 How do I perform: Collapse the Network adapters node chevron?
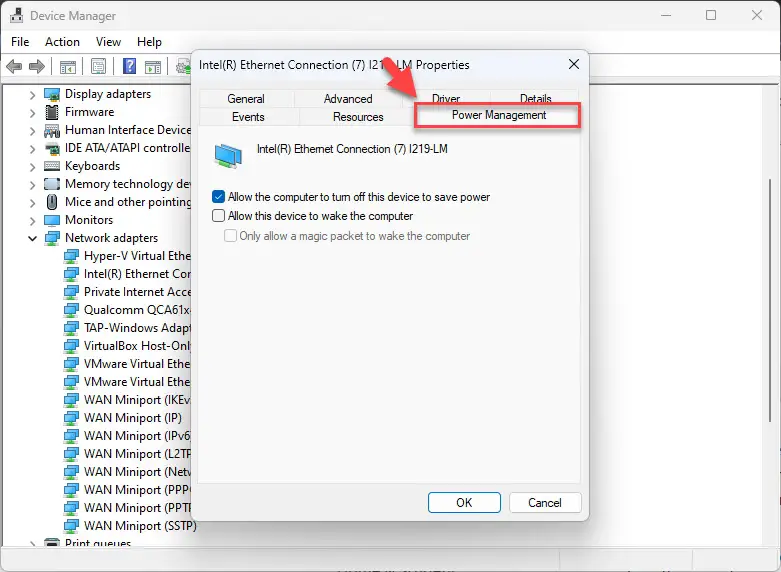pos(32,238)
